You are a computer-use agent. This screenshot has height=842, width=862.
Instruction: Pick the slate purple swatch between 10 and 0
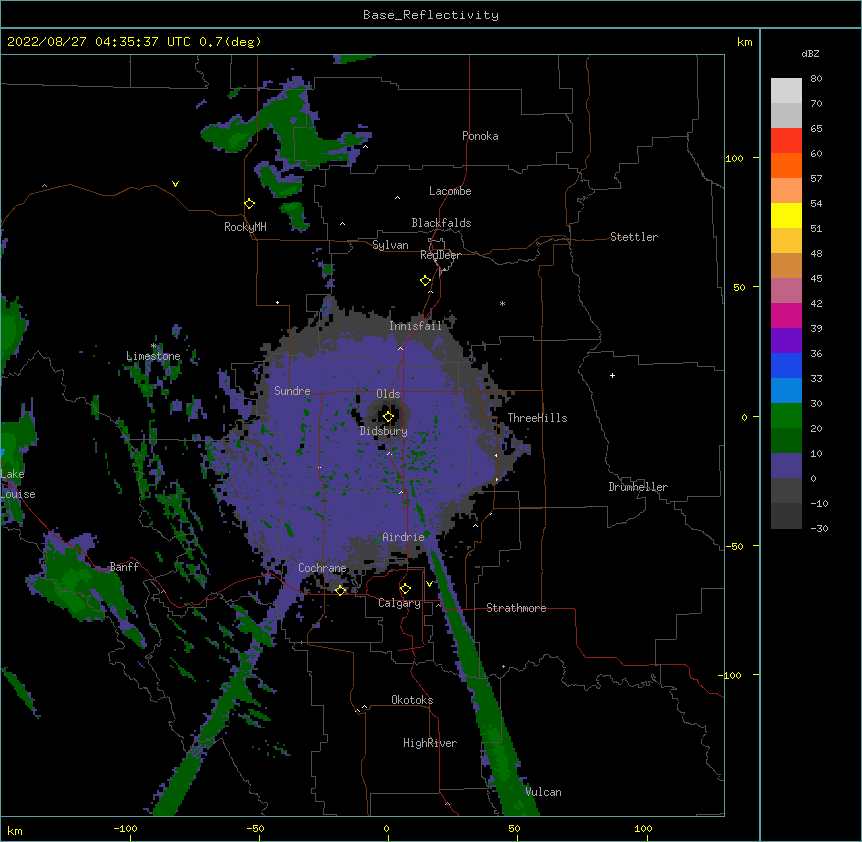[786, 466]
